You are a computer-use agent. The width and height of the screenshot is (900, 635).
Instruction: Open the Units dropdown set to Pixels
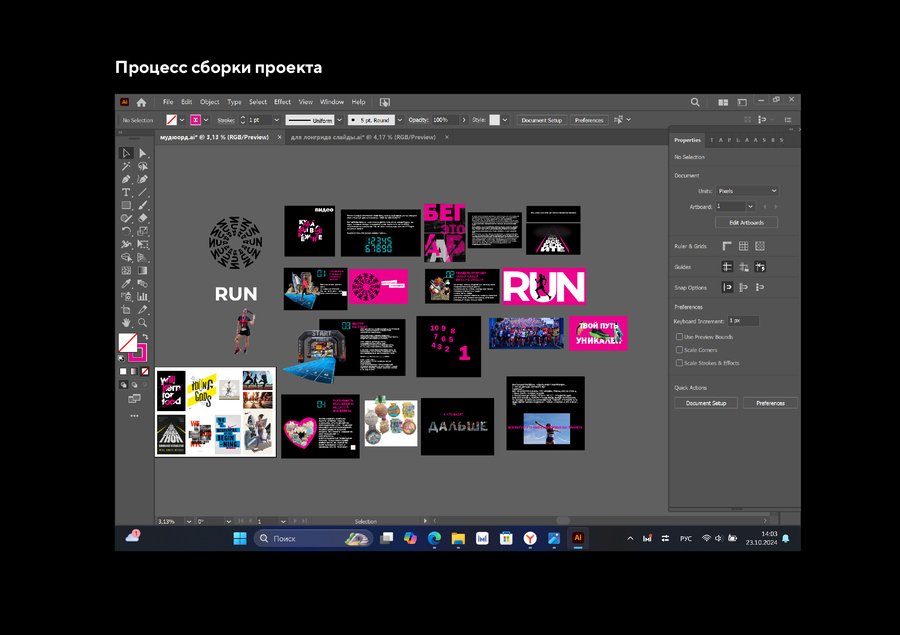(748, 191)
